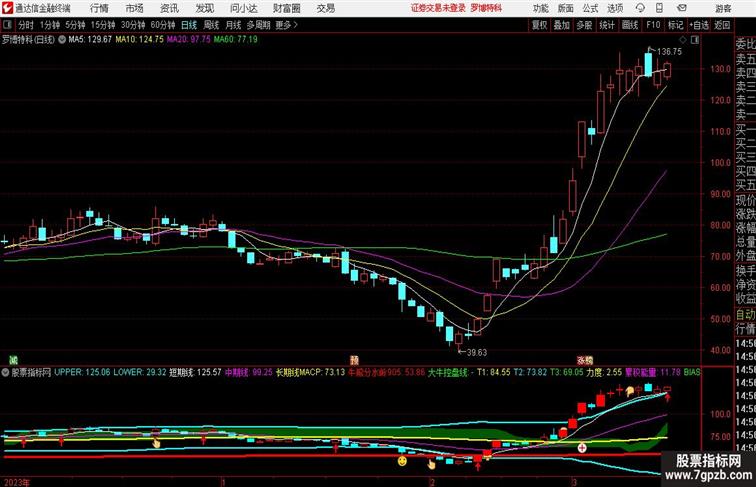The image size is (756, 487).
Task: Toggle the right sidebar panel icon
Action: coord(695,40)
